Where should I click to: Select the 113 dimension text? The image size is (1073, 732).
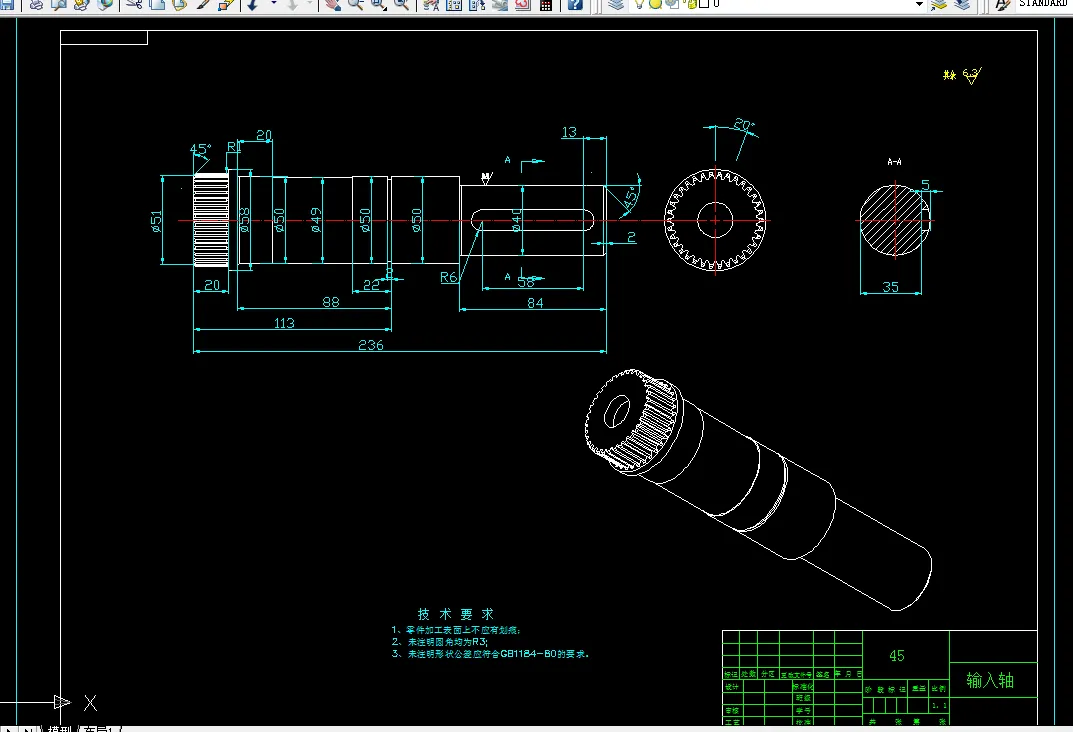(284, 323)
